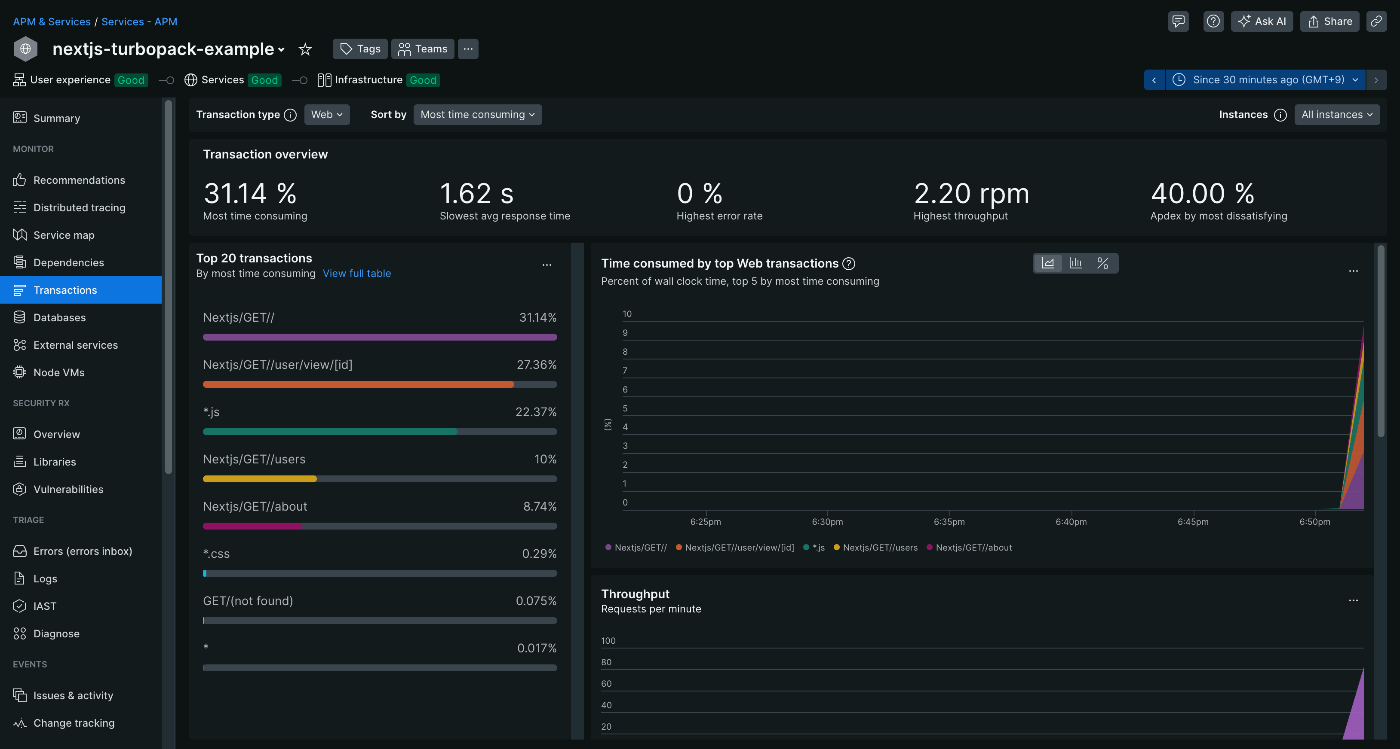This screenshot has height=749, width=1400.
Task: Open the Teams button
Action: [423, 49]
